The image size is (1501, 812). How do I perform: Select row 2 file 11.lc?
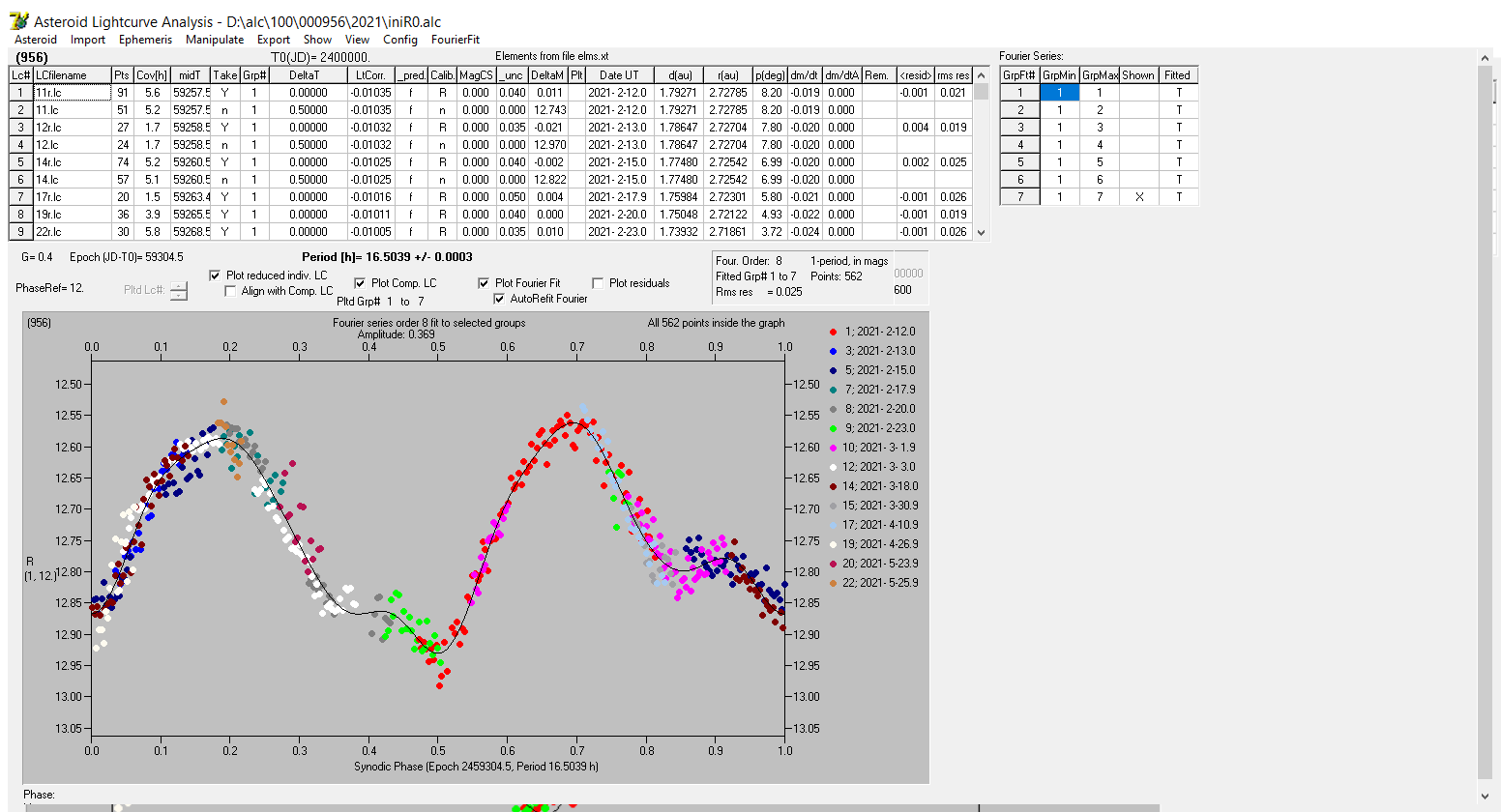(x=72, y=110)
